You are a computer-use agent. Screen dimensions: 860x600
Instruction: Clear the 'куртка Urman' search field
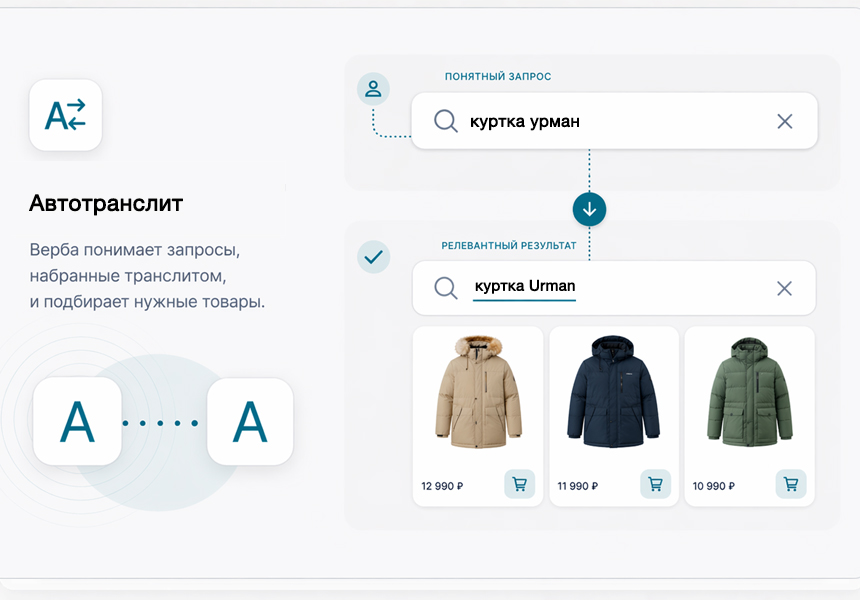(x=784, y=288)
